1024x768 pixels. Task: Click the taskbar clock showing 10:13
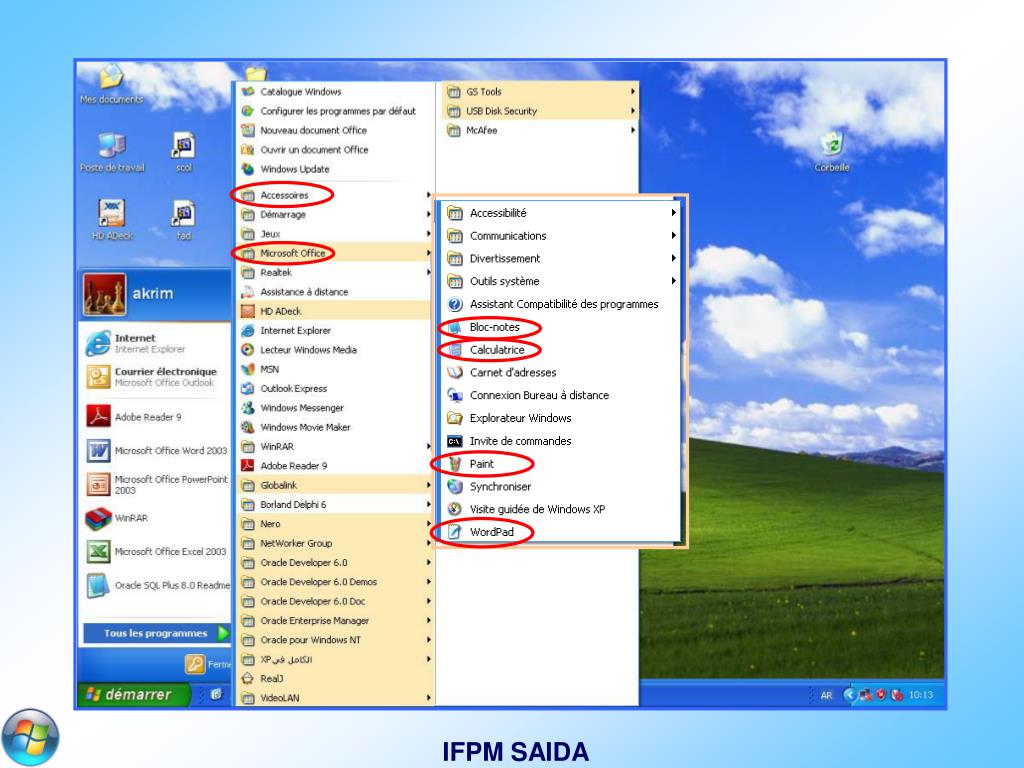click(921, 695)
